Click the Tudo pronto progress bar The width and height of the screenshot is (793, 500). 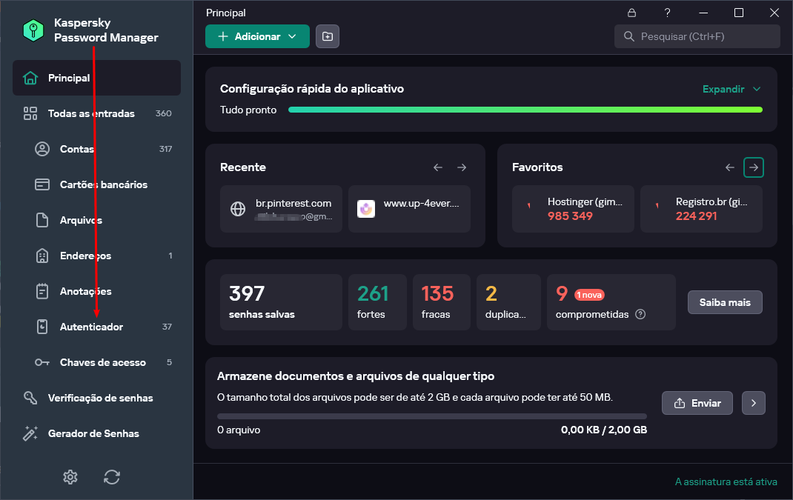[525, 110]
